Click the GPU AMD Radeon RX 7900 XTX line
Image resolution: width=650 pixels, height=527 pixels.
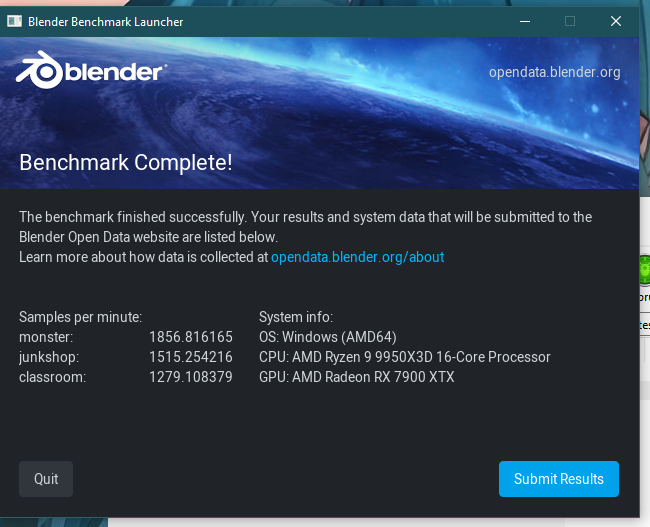(x=357, y=377)
